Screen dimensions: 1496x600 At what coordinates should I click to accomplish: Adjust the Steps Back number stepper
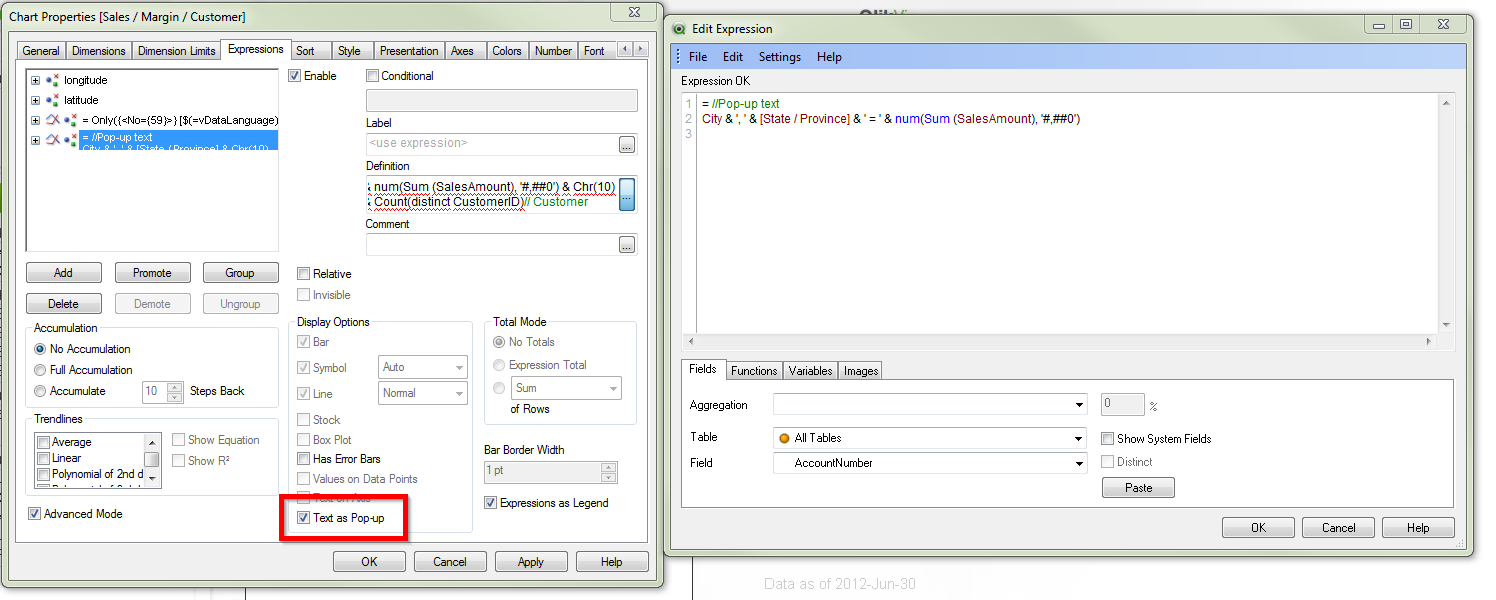175,391
